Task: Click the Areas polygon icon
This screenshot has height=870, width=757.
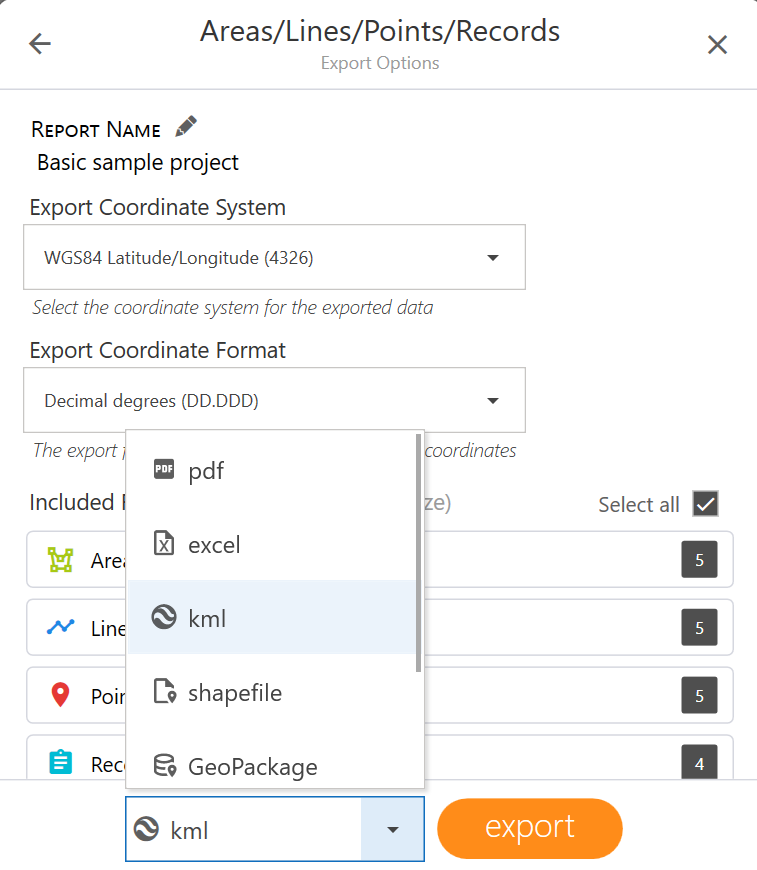Action: 61,560
